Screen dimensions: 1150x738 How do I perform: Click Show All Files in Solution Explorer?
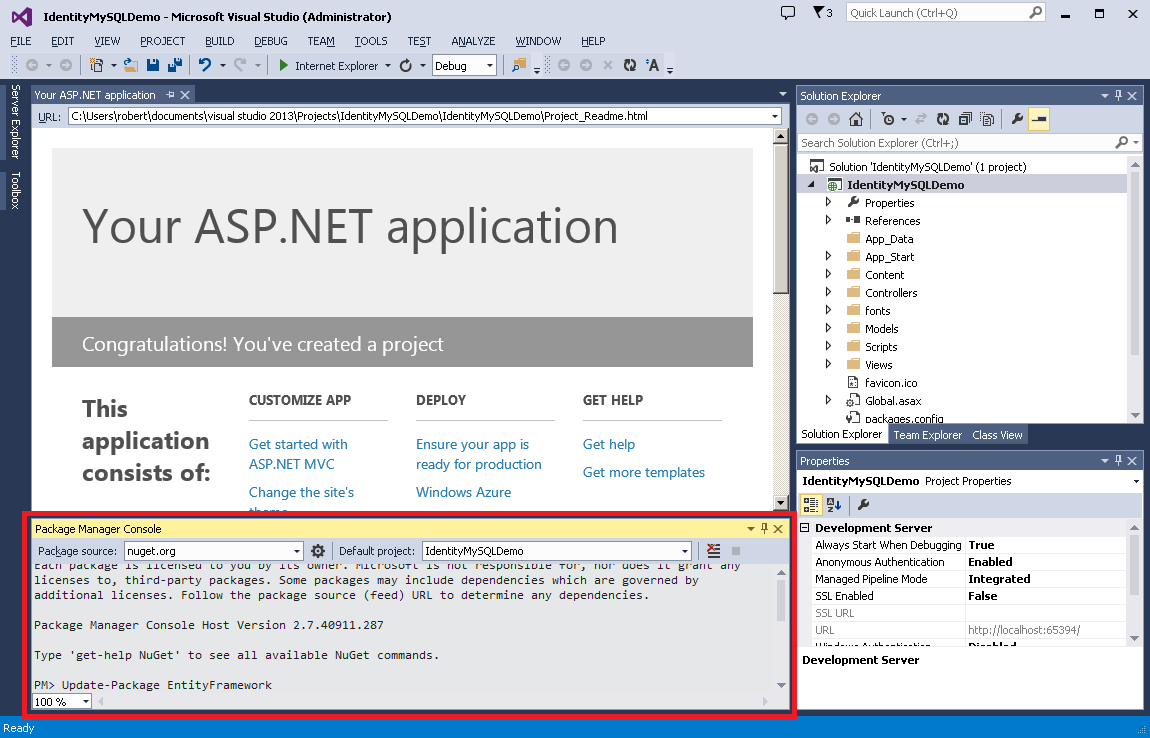pos(987,119)
